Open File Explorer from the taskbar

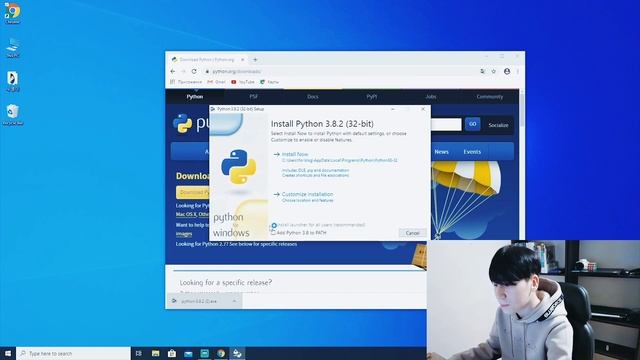[156, 353]
